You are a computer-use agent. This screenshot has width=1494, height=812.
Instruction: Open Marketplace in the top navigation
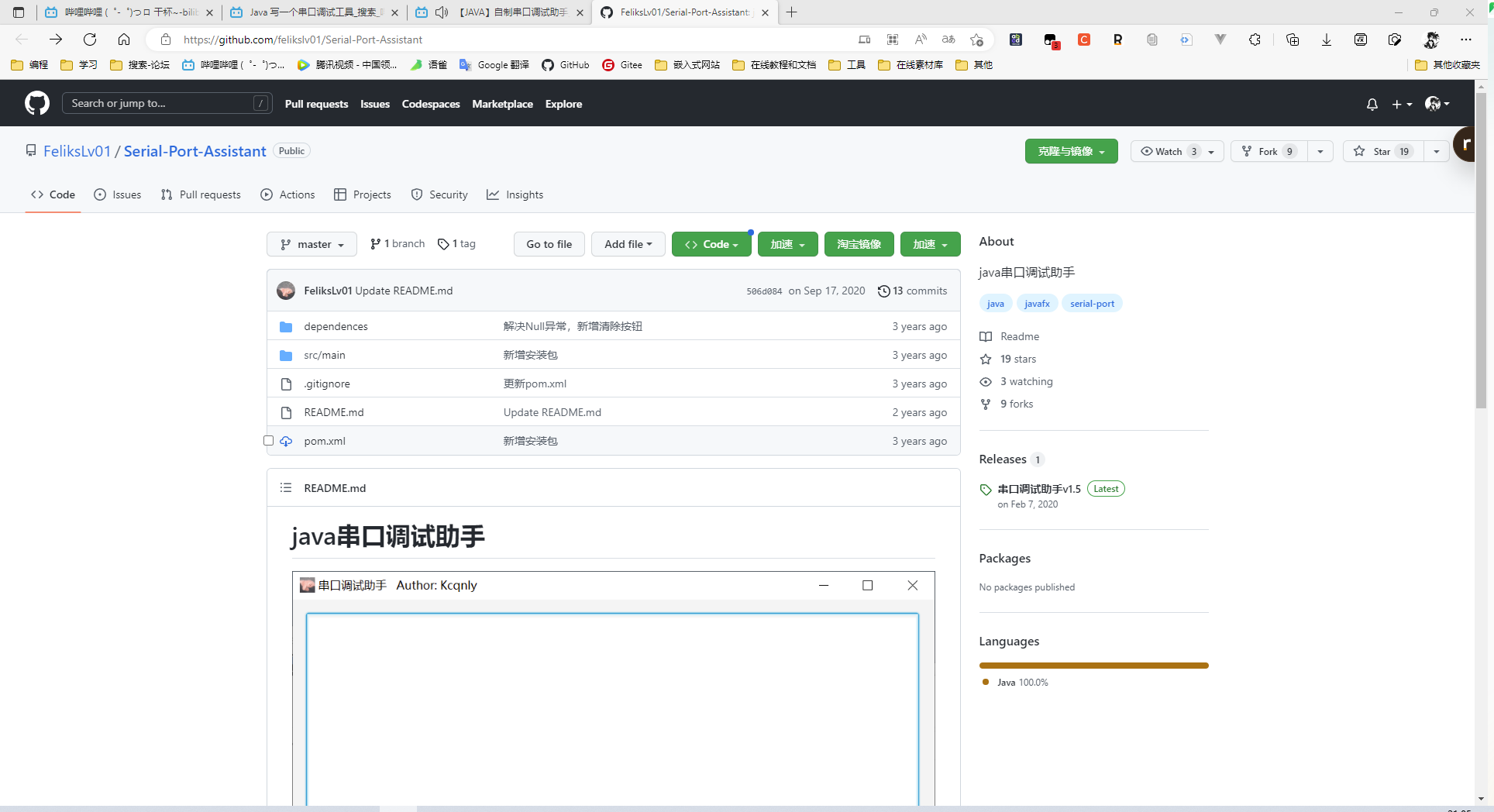point(502,104)
